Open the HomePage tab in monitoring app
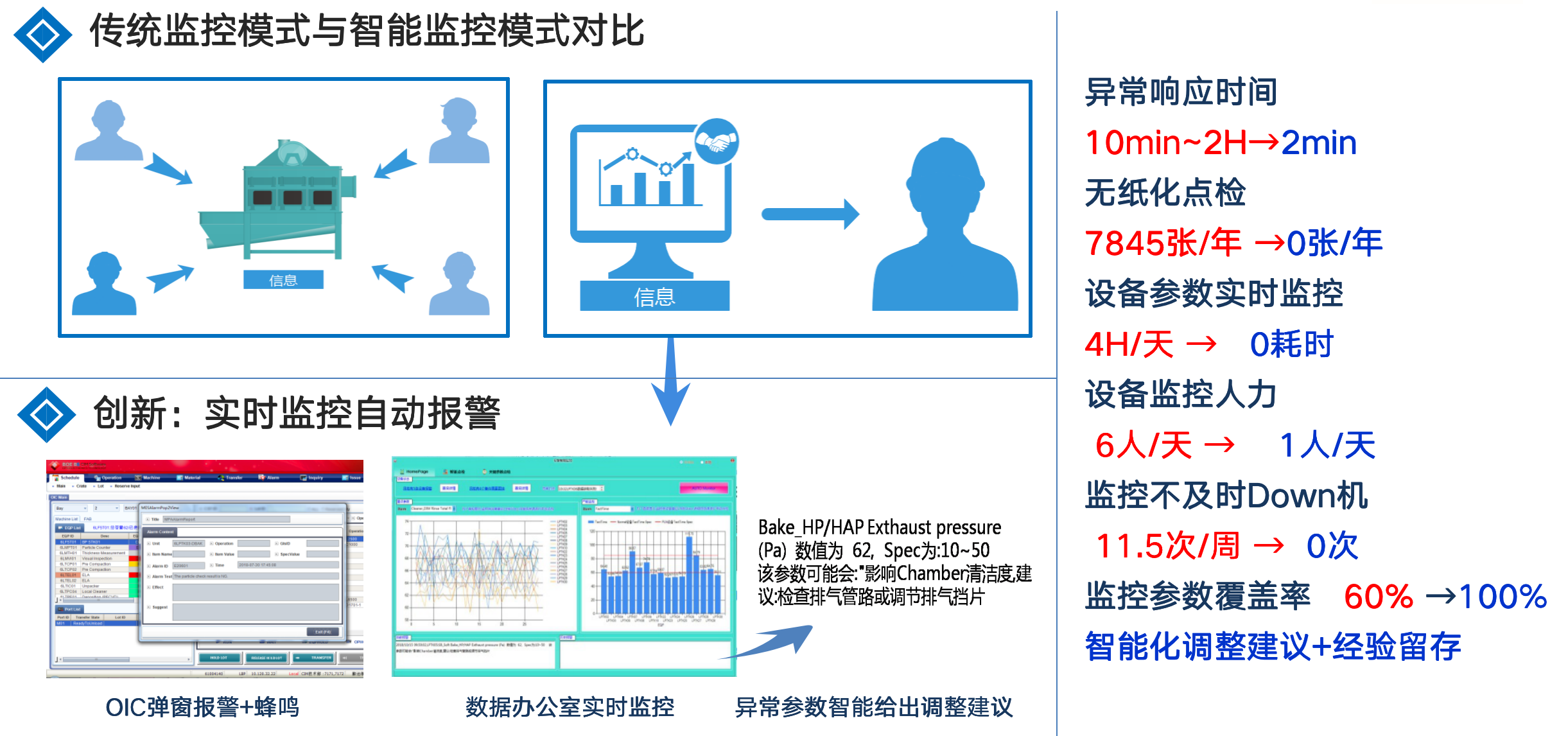 tap(414, 471)
